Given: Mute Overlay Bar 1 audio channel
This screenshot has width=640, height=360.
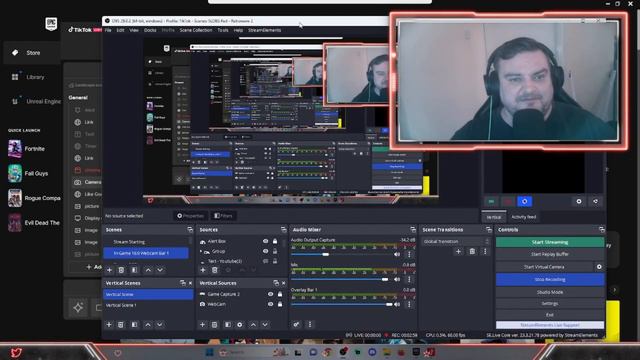Looking at the screenshot, I should tap(397, 304).
